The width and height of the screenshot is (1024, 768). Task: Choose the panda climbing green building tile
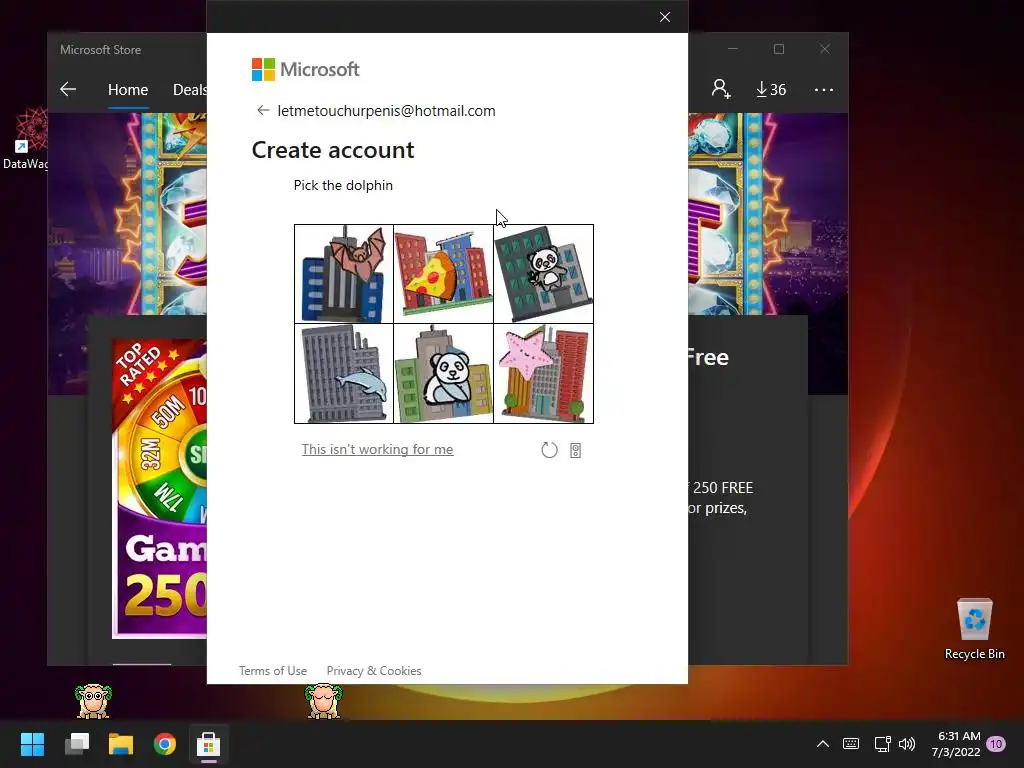click(543, 274)
